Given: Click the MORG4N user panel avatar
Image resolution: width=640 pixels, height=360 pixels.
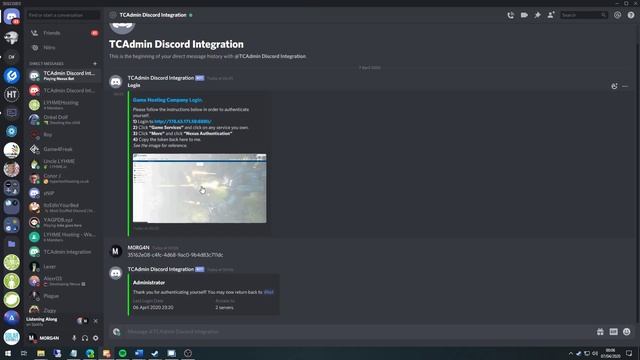Looking at the screenshot, I should tap(32, 338).
